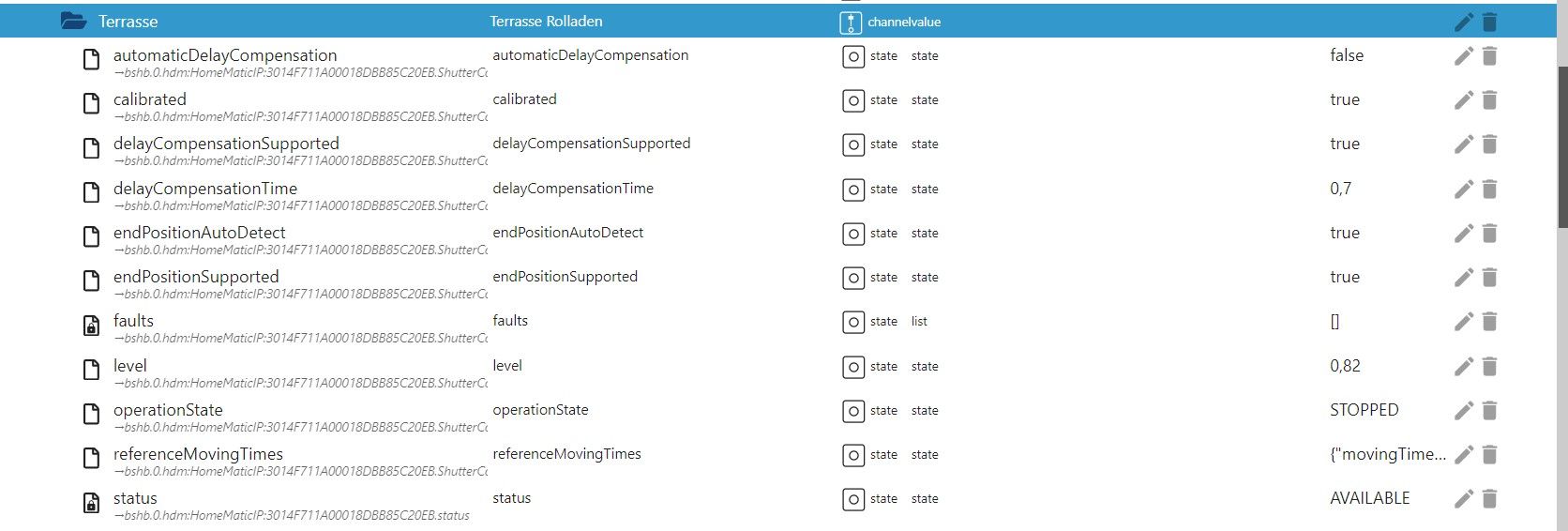Delete the referenceMovingTimes state
This screenshot has height=531, width=1568.
[x=1489, y=455]
